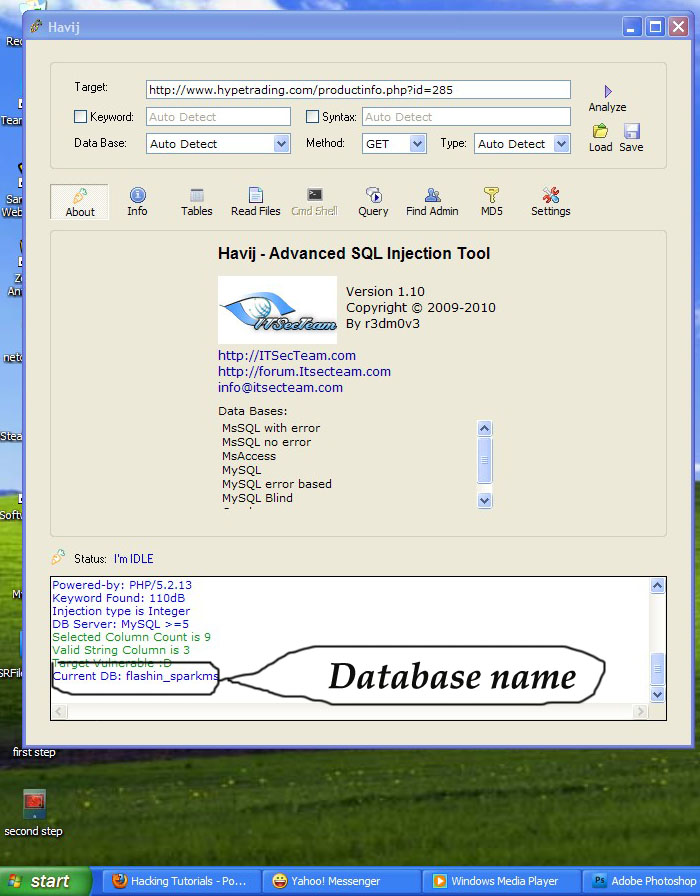The height and width of the screenshot is (896, 700).
Task: Click the Target URL input field
Action: pyautogui.click(x=358, y=90)
